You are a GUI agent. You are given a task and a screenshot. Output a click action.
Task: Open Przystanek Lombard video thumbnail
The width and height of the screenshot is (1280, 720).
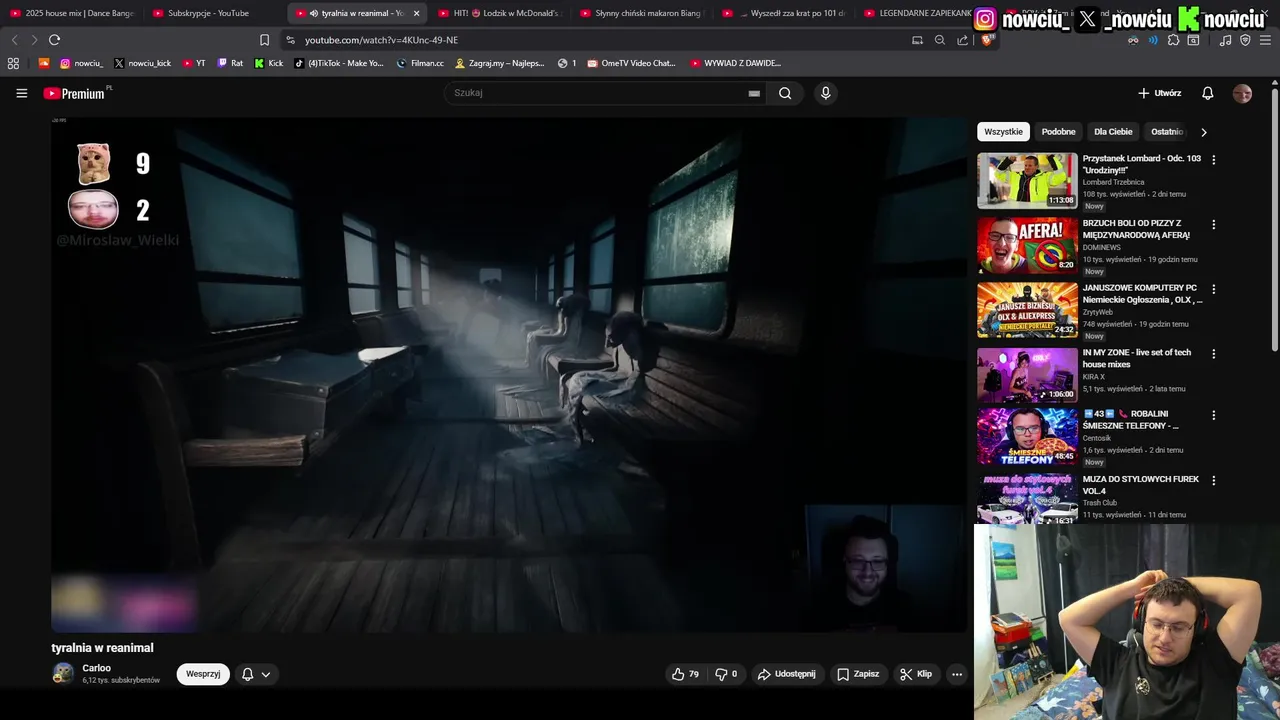point(1027,180)
